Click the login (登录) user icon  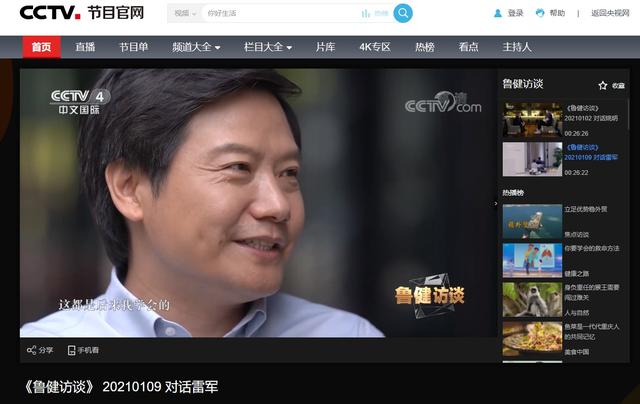point(498,13)
